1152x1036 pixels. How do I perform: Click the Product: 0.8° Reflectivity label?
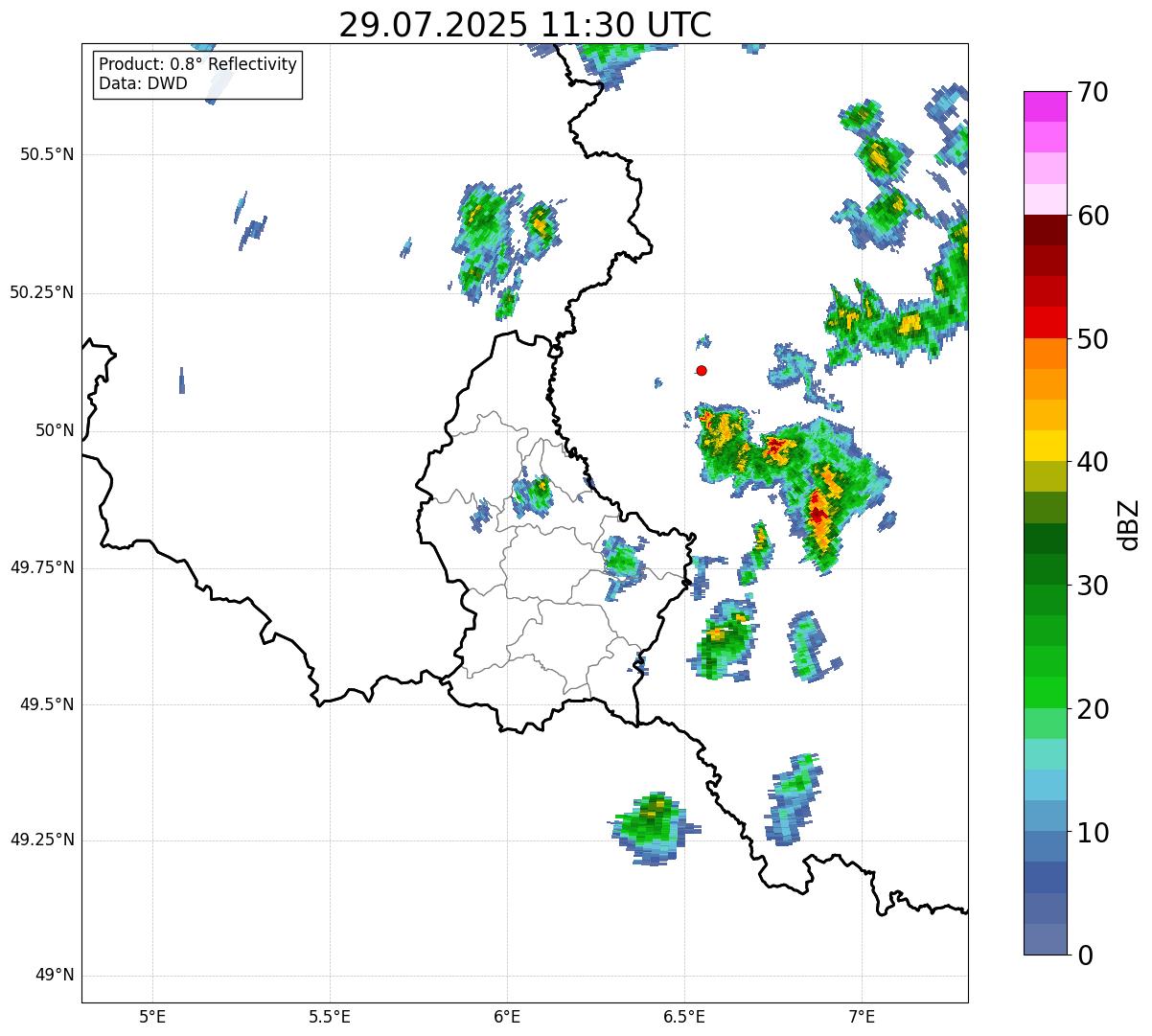click(x=198, y=65)
